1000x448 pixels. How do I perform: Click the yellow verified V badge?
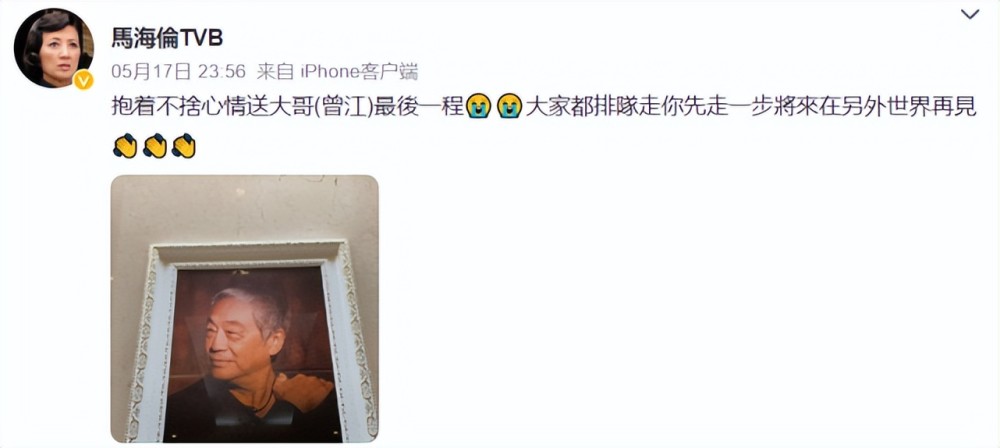pos(84,80)
